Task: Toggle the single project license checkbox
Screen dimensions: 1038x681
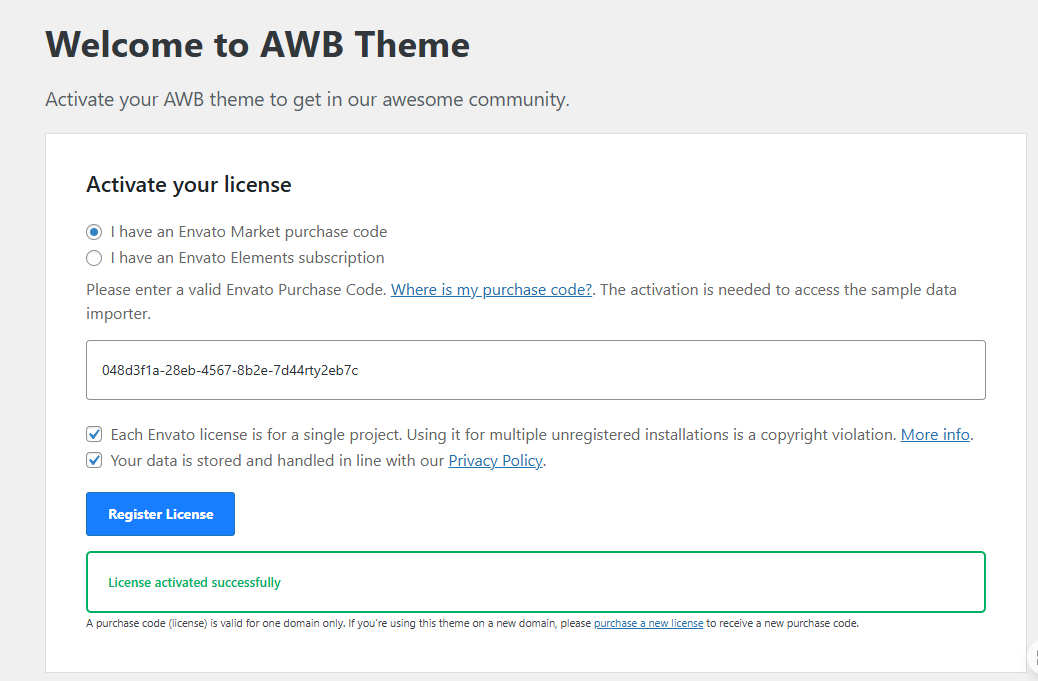Action: [94, 434]
